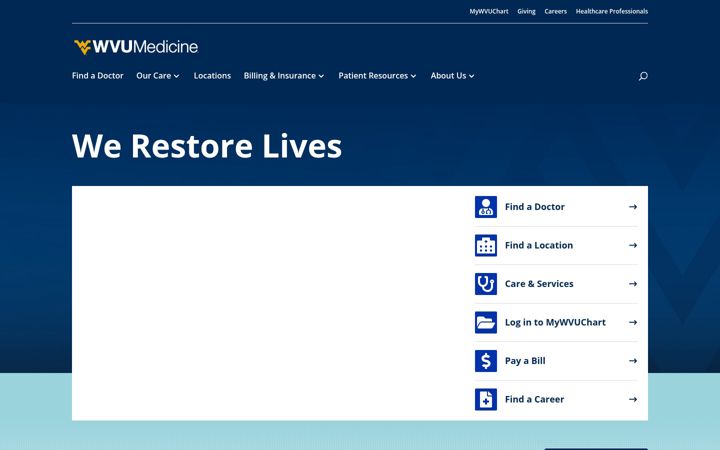720x450 pixels.
Task: Select the Find a Career quick link text
Action: click(534, 399)
